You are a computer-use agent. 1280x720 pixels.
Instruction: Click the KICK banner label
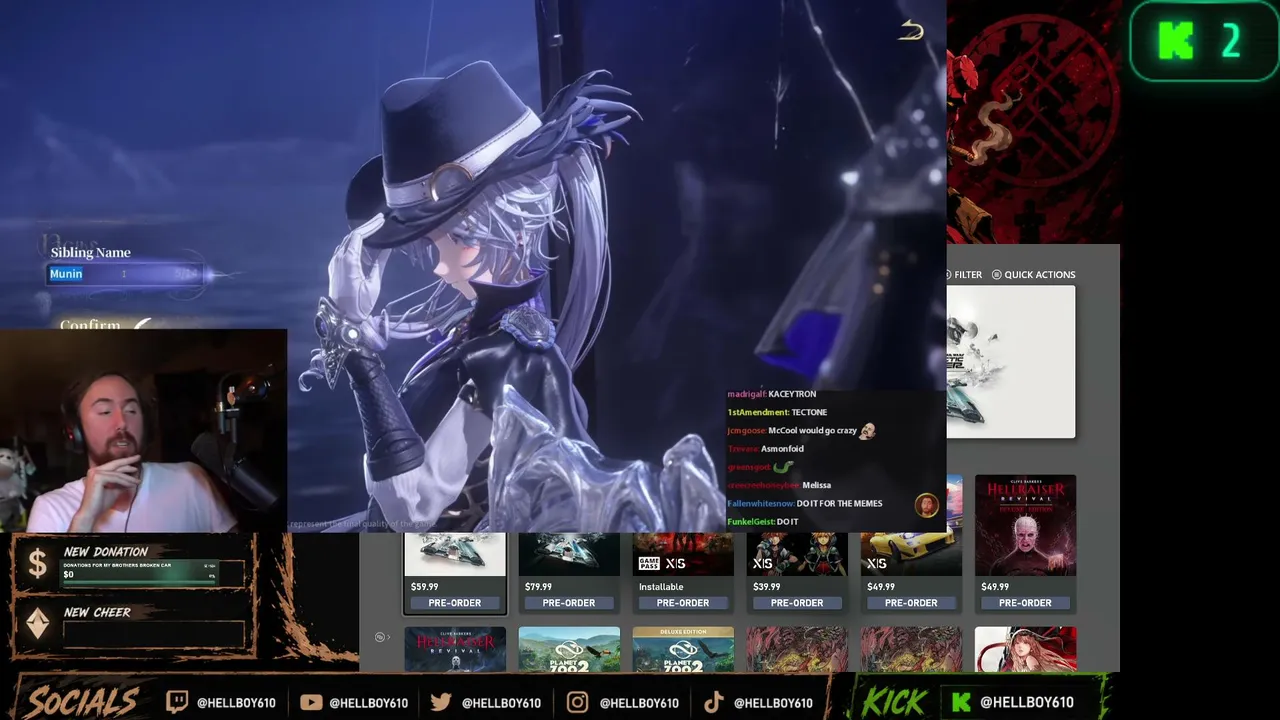click(895, 701)
